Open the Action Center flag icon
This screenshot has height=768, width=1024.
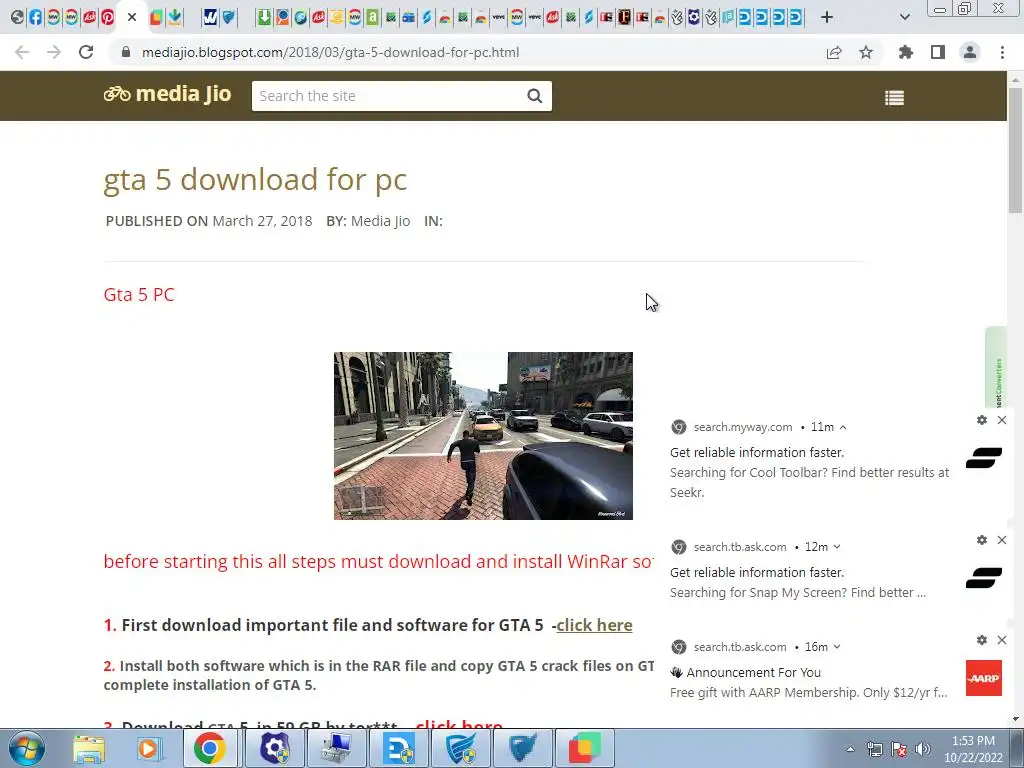click(x=899, y=749)
